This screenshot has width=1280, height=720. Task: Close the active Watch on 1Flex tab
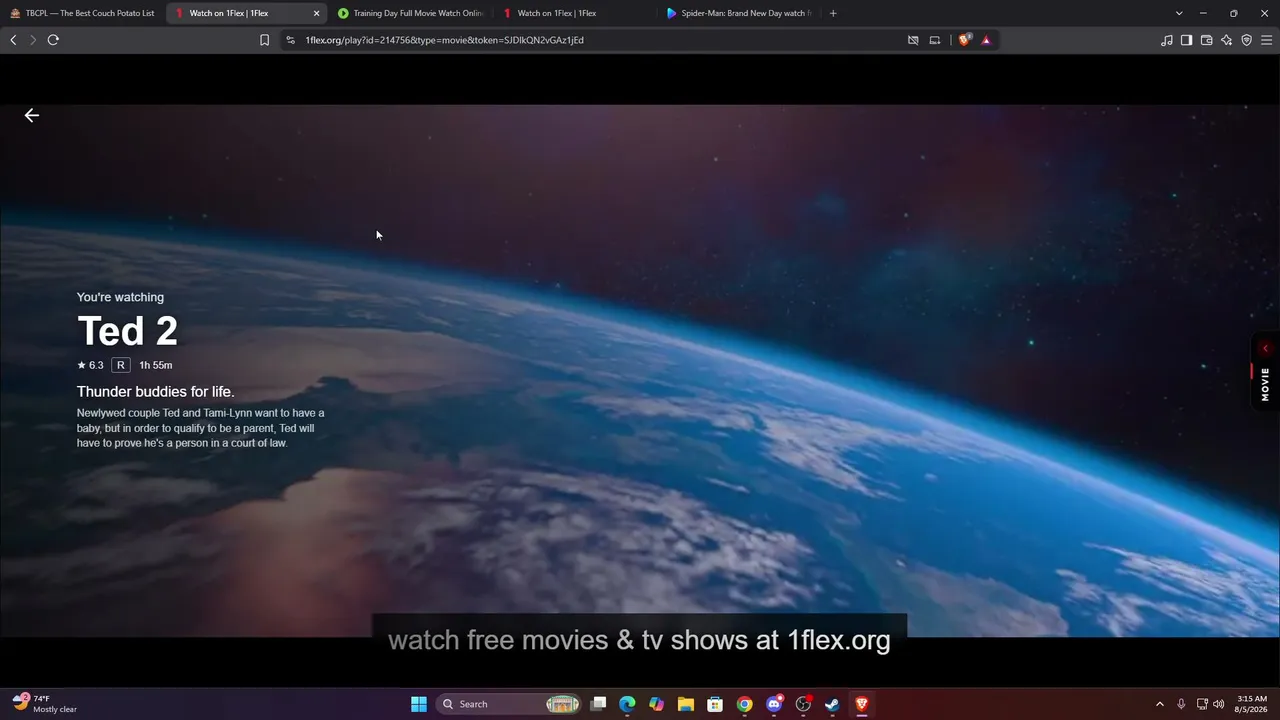tap(317, 13)
